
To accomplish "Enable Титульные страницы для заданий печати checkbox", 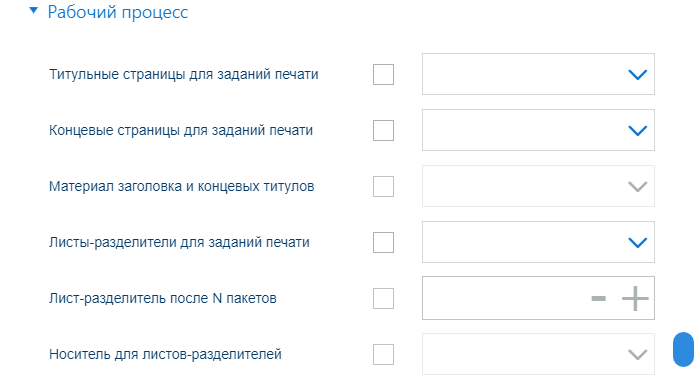I will click(x=383, y=74).
